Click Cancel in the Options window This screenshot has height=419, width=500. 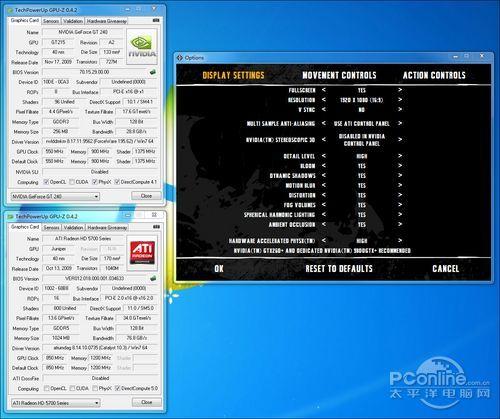coord(446,269)
